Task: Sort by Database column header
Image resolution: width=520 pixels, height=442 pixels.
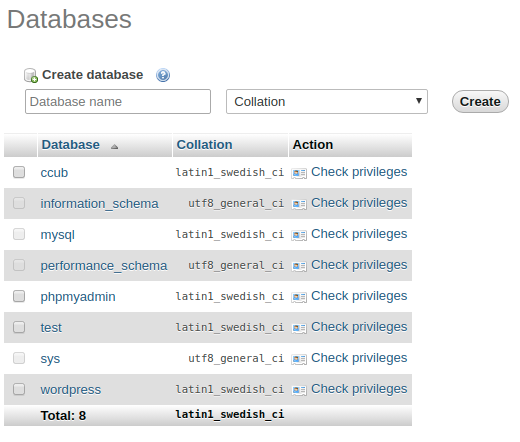Action: point(71,145)
